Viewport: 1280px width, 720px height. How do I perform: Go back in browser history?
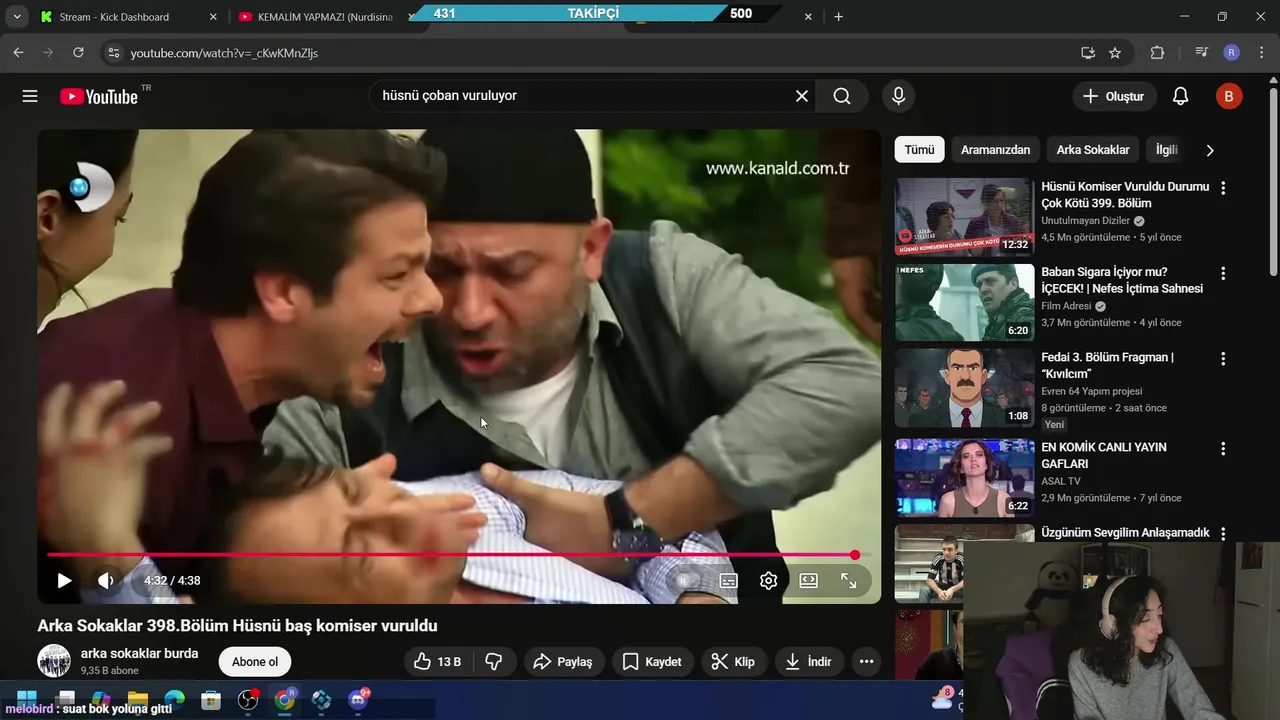18,53
